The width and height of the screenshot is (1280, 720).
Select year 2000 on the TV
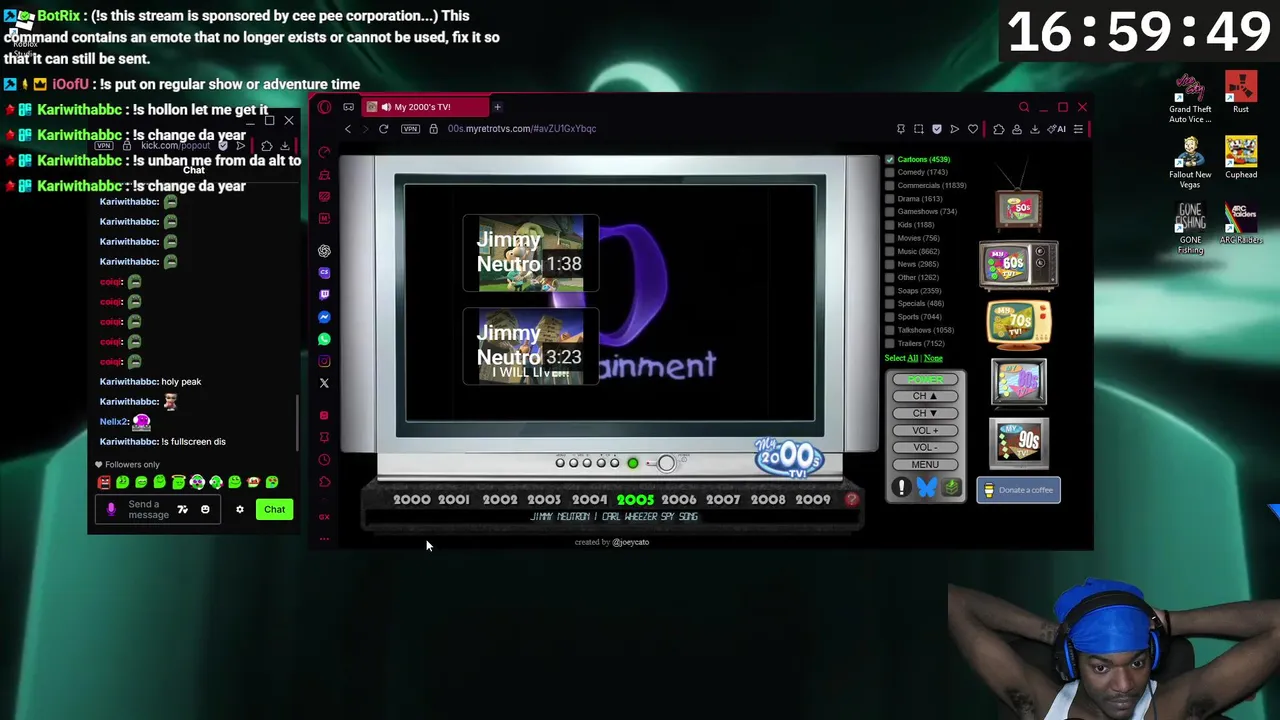[411, 499]
